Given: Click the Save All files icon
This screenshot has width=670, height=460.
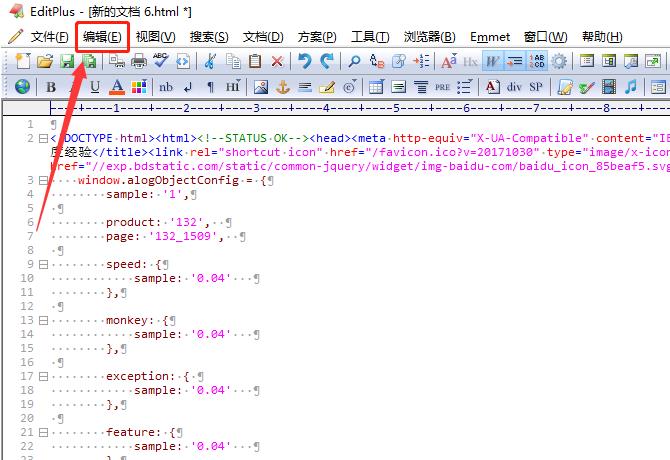Looking at the screenshot, I should (x=91, y=62).
